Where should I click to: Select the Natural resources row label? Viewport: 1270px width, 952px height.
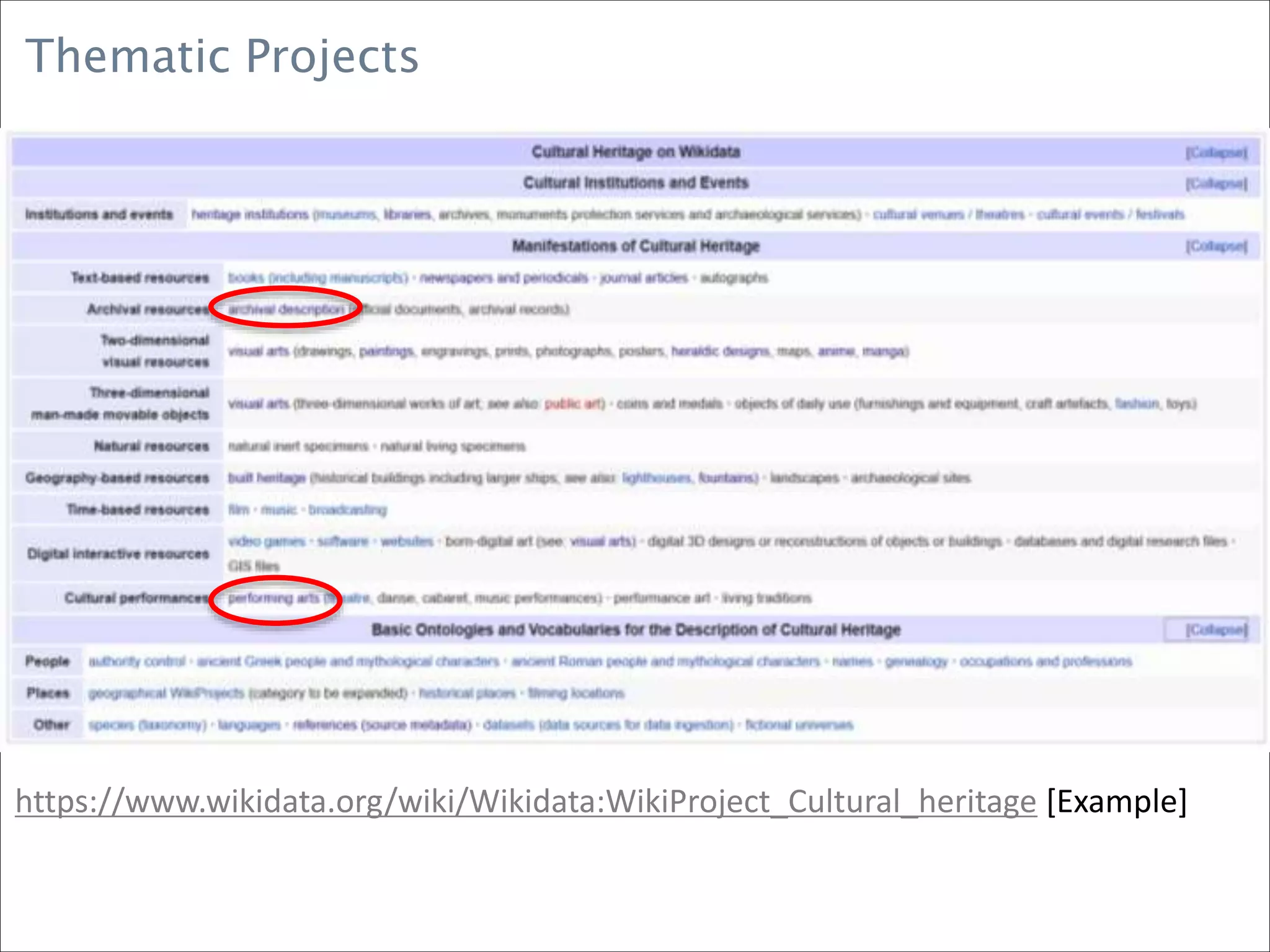coord(151,446)
